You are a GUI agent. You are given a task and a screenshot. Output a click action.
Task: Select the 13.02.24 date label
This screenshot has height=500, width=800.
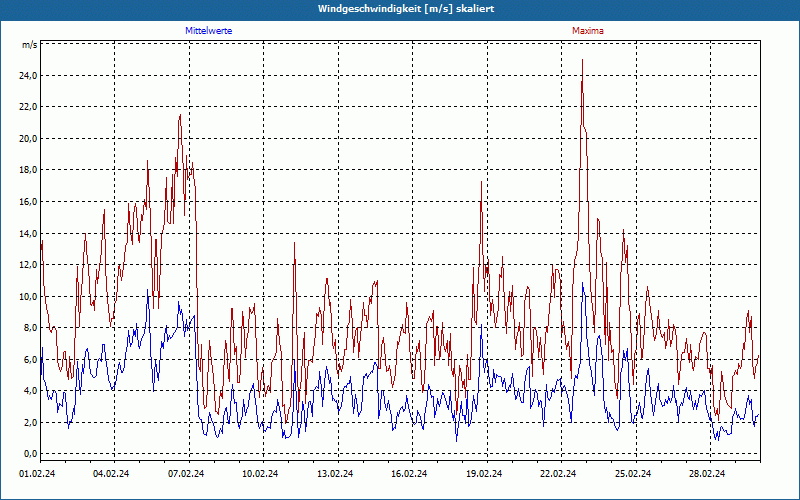335,473
